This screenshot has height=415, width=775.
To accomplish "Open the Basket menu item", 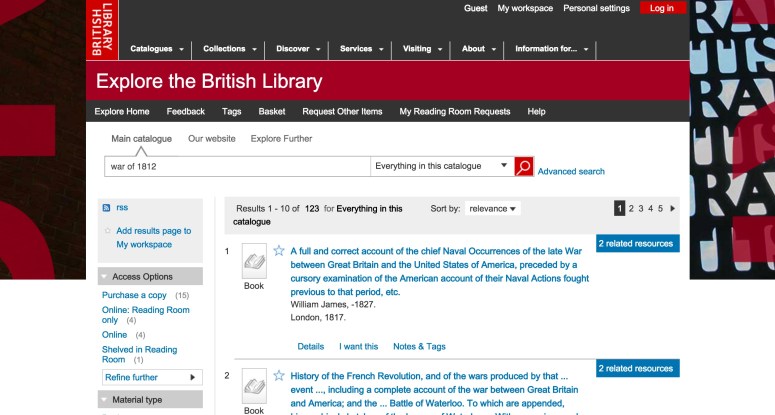I will (x=272, y=111).
